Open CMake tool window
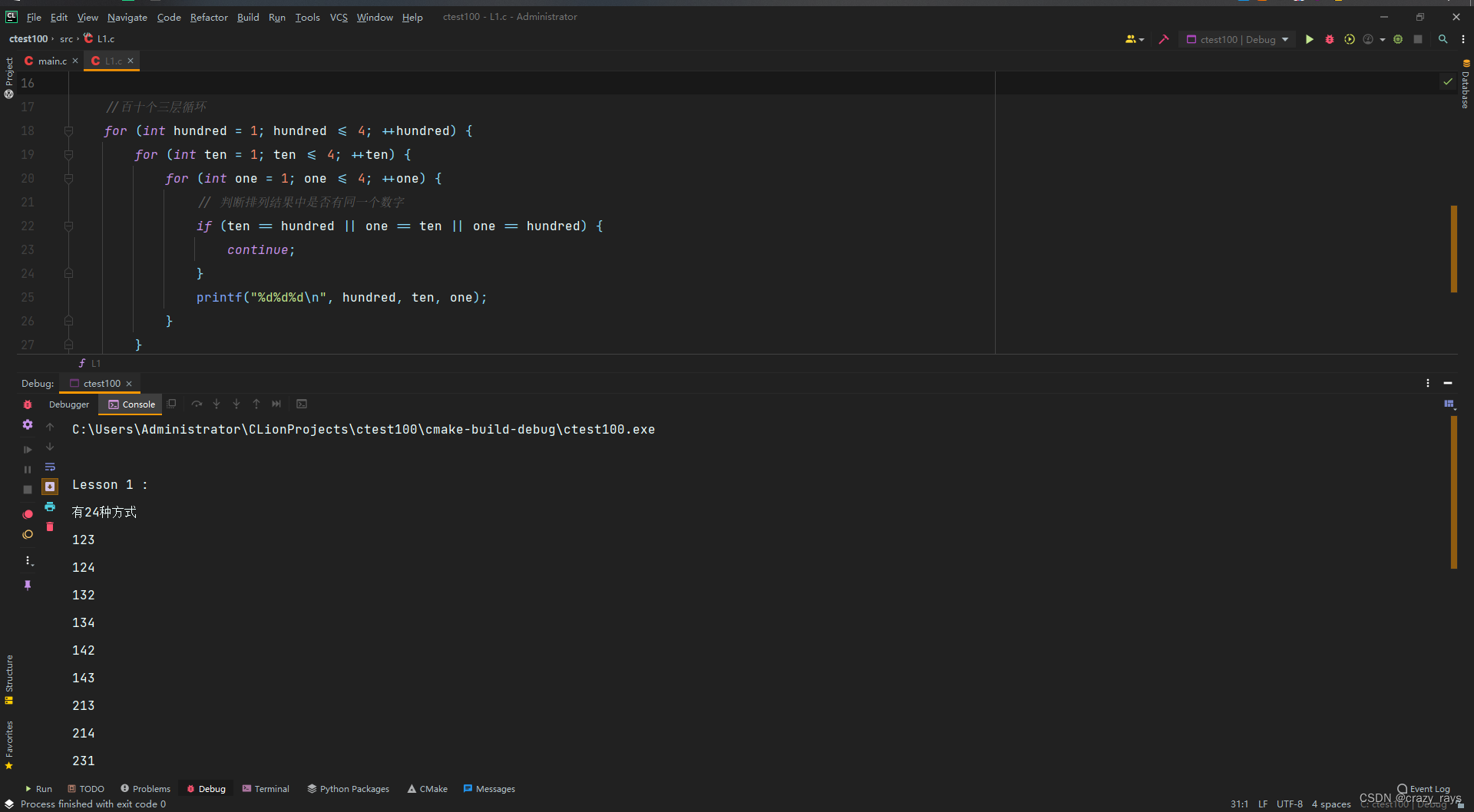Viewport: 1474px width, 812px height. coord(428,789)
